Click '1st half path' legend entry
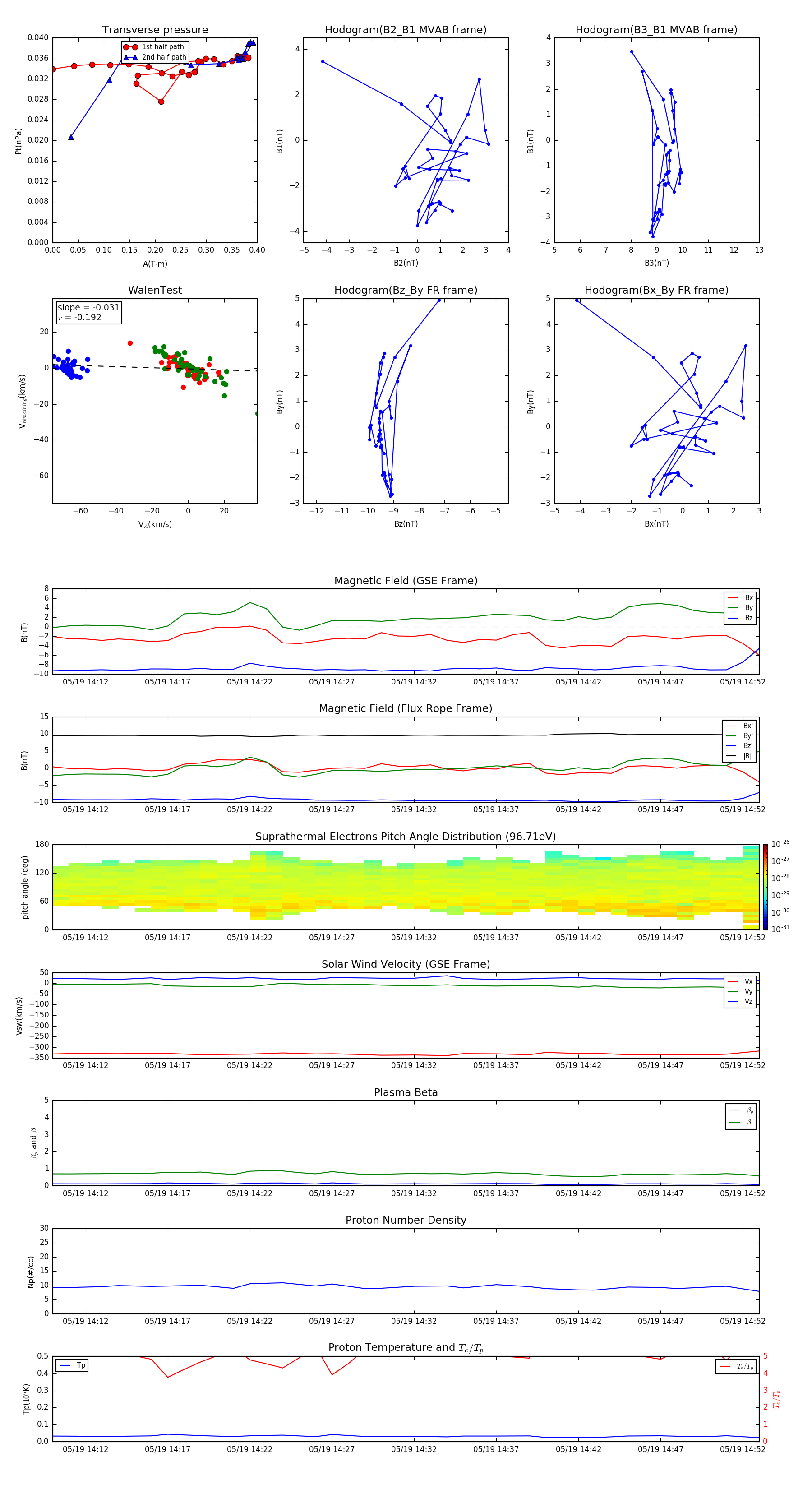 pos(154,47)
